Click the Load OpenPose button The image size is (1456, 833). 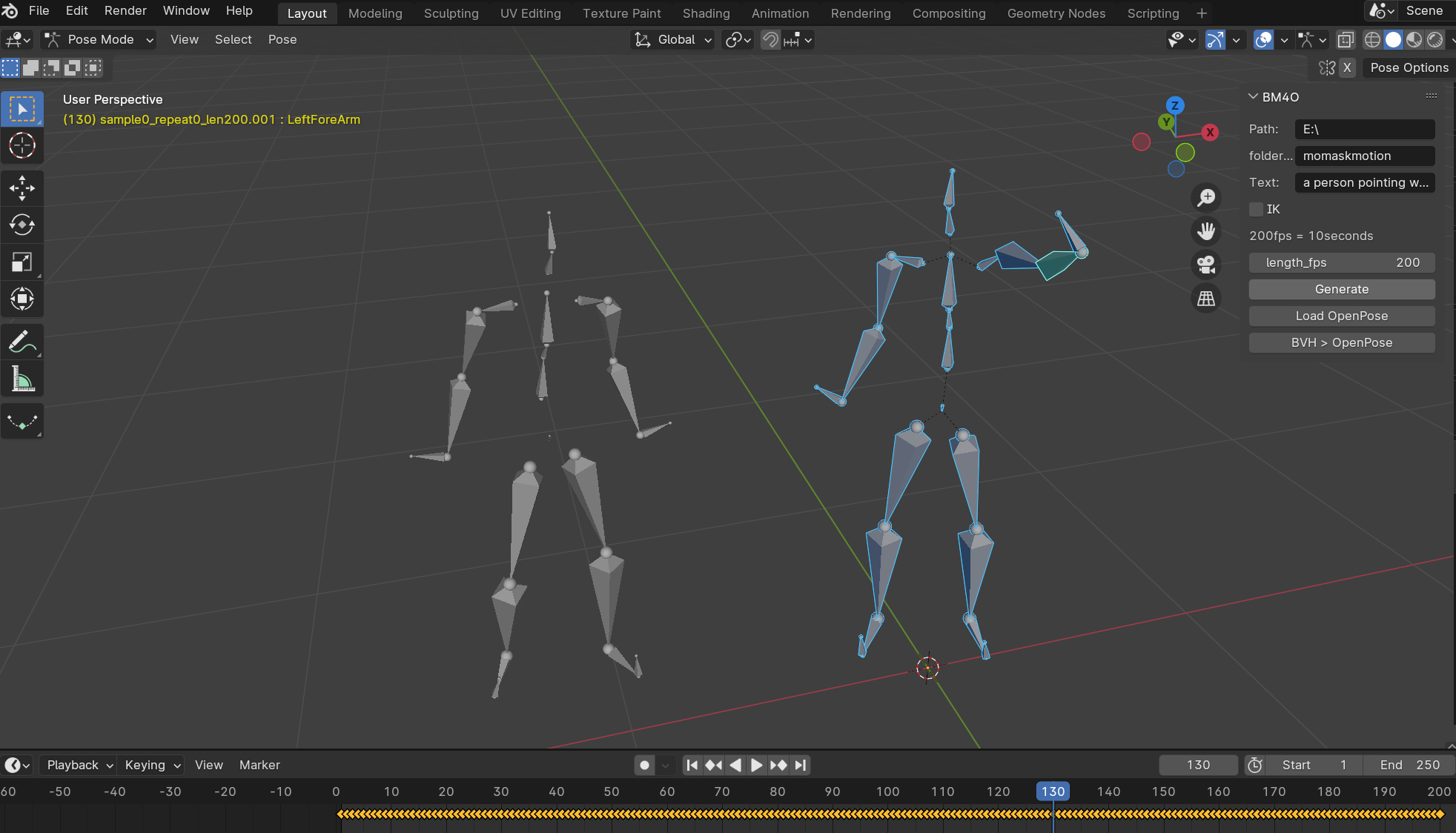pyautogui.click(x=1341, y=316)
